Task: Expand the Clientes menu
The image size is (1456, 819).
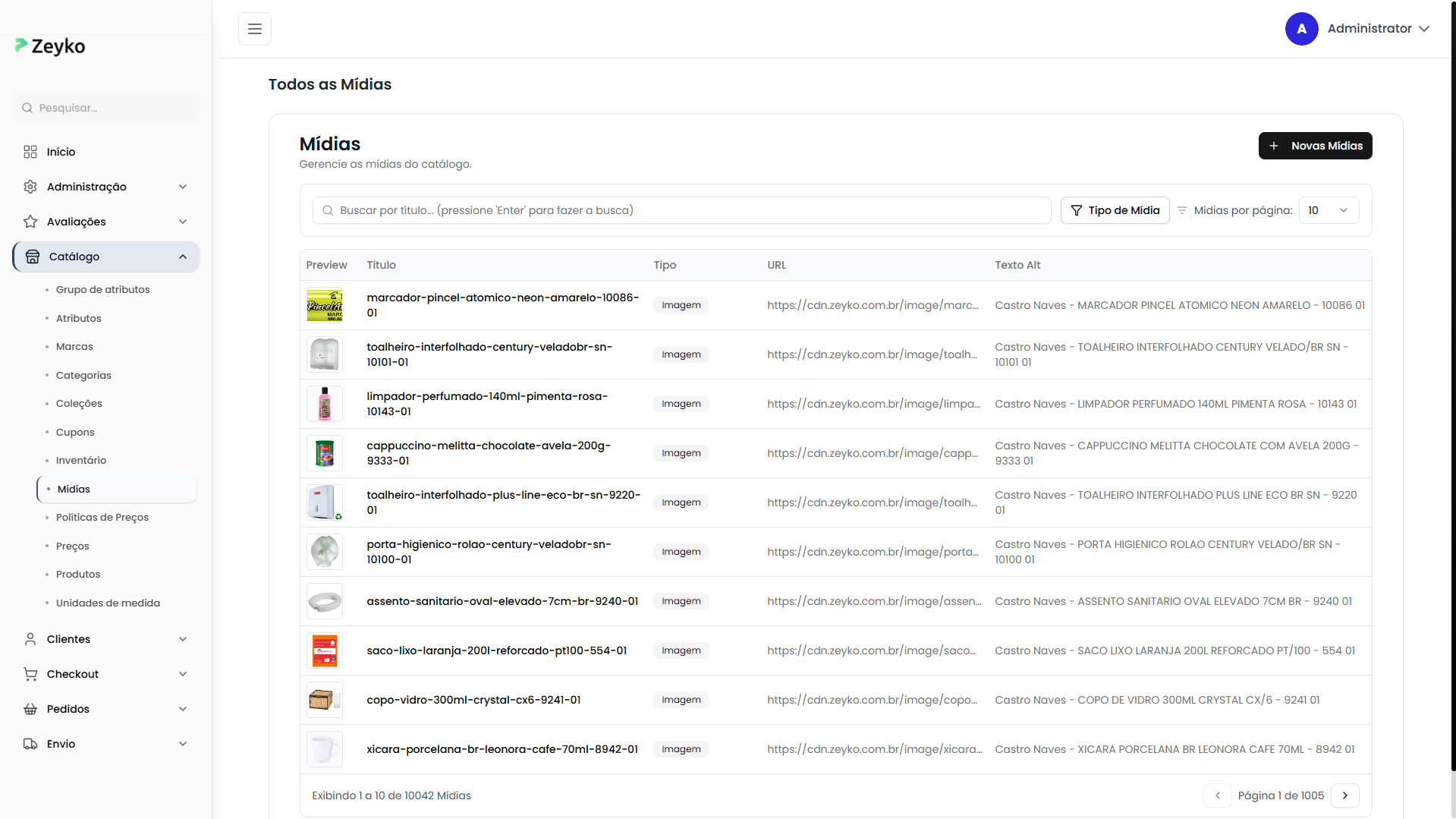Action: [x=183, y=639]
